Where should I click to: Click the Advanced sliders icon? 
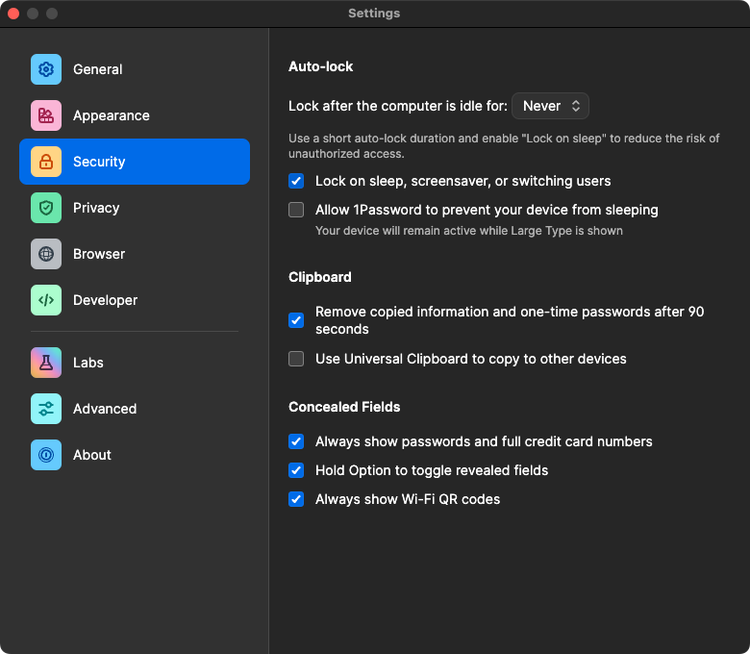[x=46, y=409]
